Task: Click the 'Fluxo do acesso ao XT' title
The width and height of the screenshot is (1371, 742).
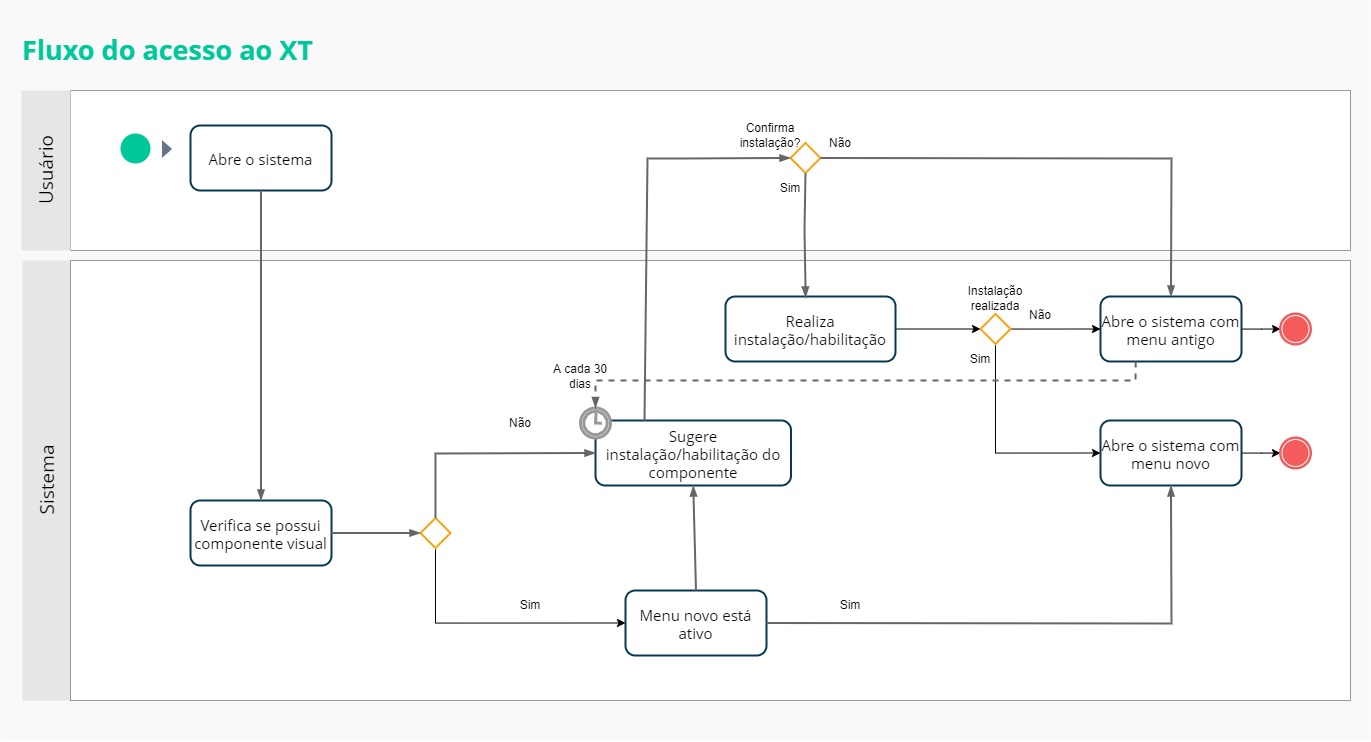Action: [x=168, y=51]
